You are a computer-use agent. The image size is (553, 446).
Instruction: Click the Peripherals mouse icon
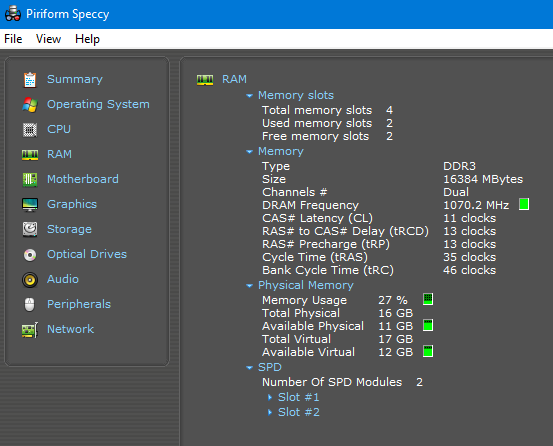click(30, 305)
